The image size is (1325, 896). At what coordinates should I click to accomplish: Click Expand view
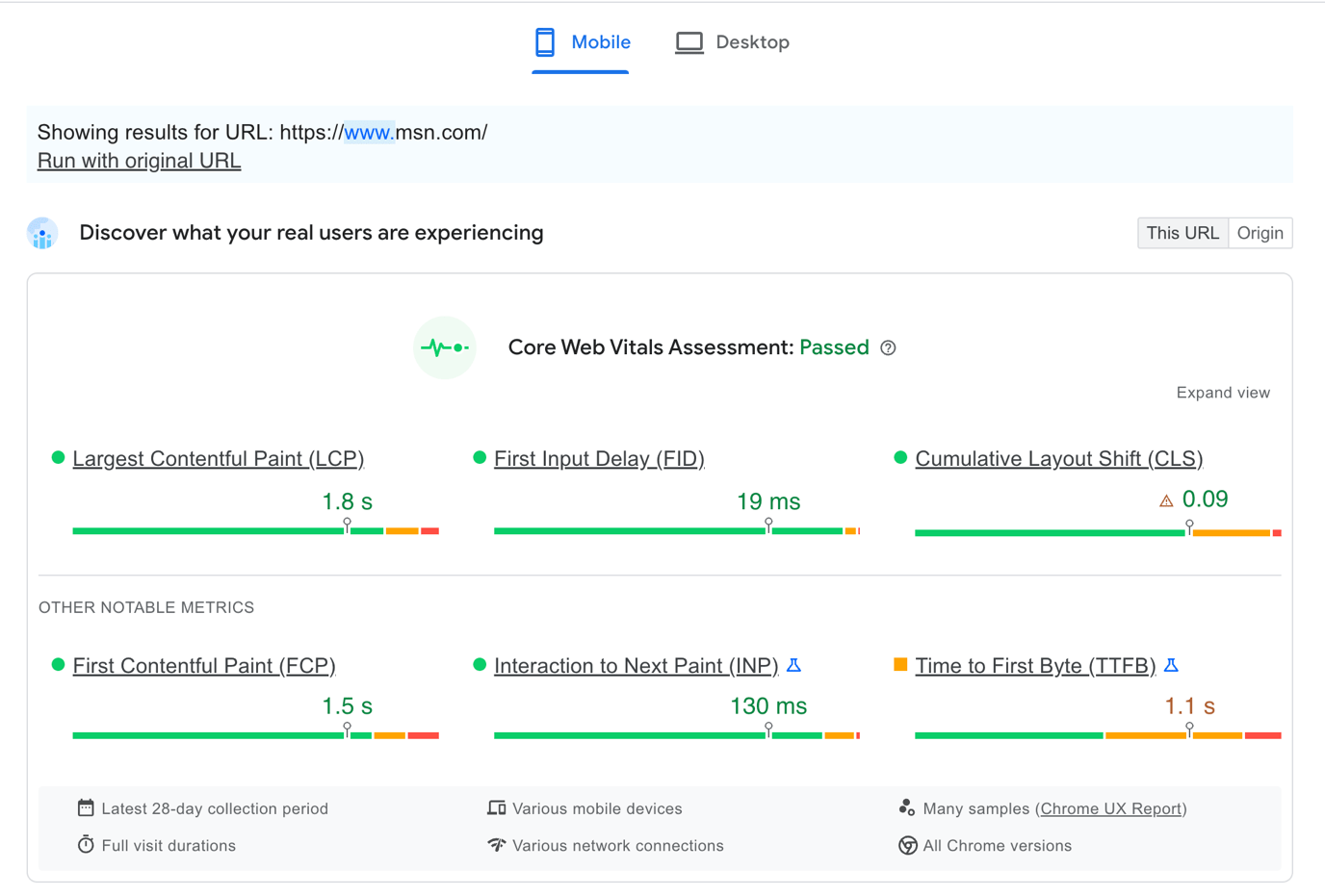point(1223,393)
